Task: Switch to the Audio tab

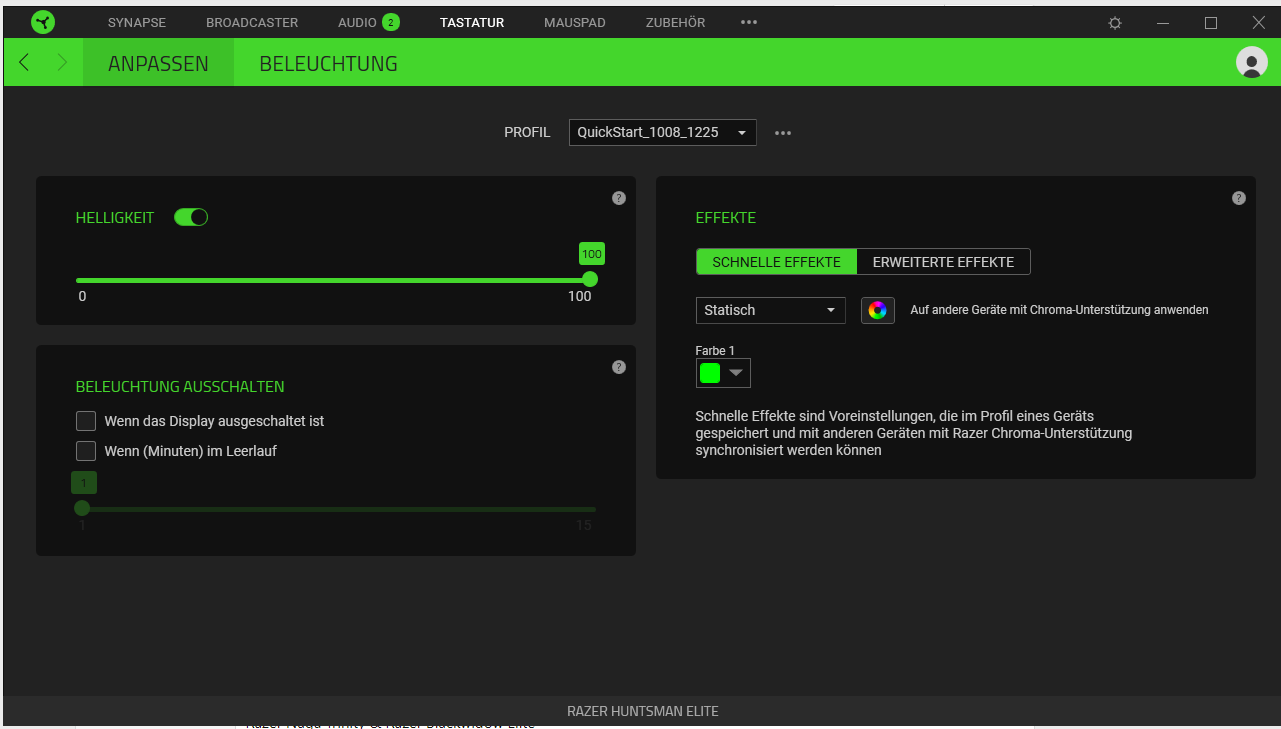Action: point(357,22)
